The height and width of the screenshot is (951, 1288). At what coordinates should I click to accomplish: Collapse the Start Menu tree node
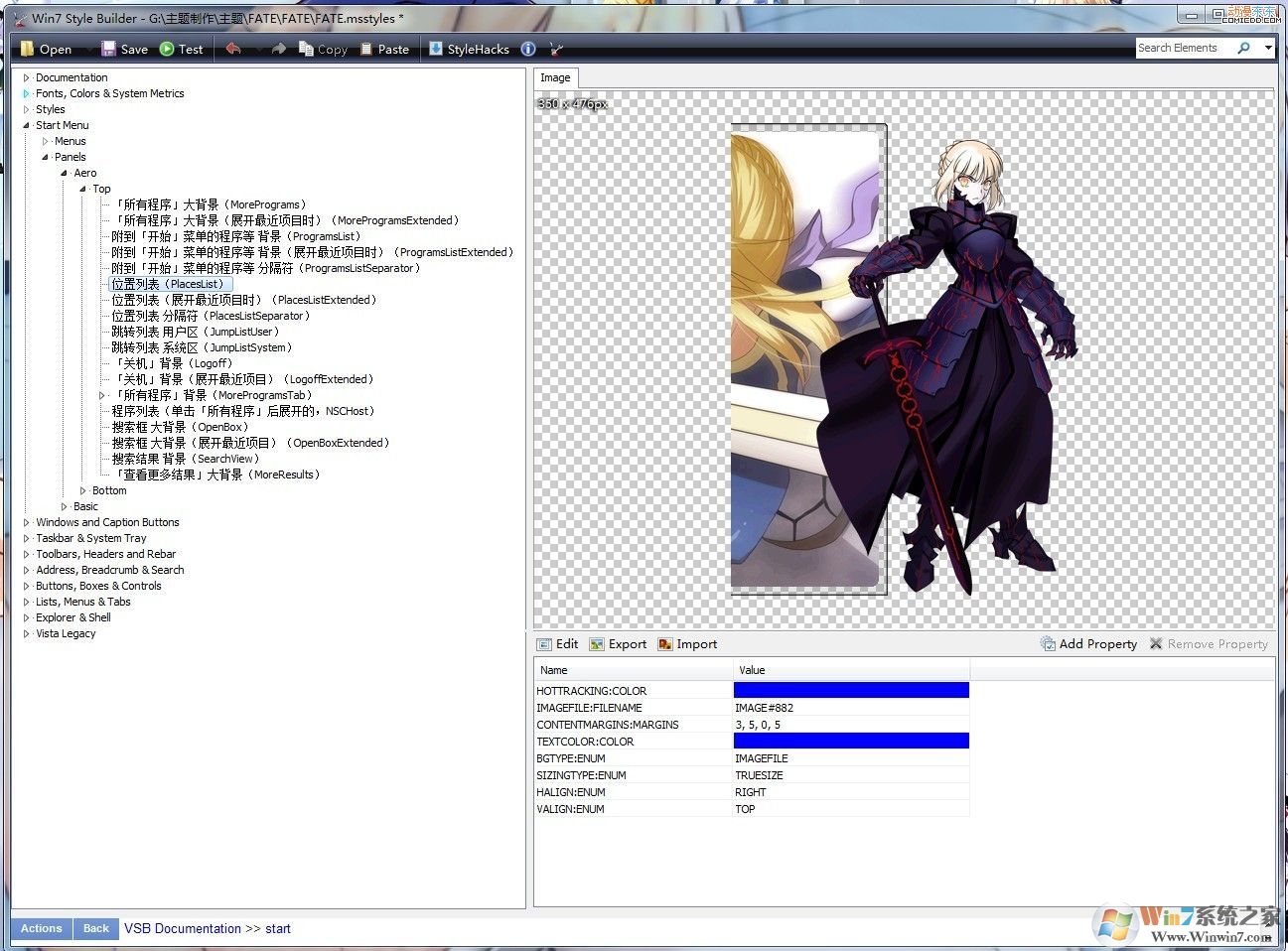pos(25,125)
